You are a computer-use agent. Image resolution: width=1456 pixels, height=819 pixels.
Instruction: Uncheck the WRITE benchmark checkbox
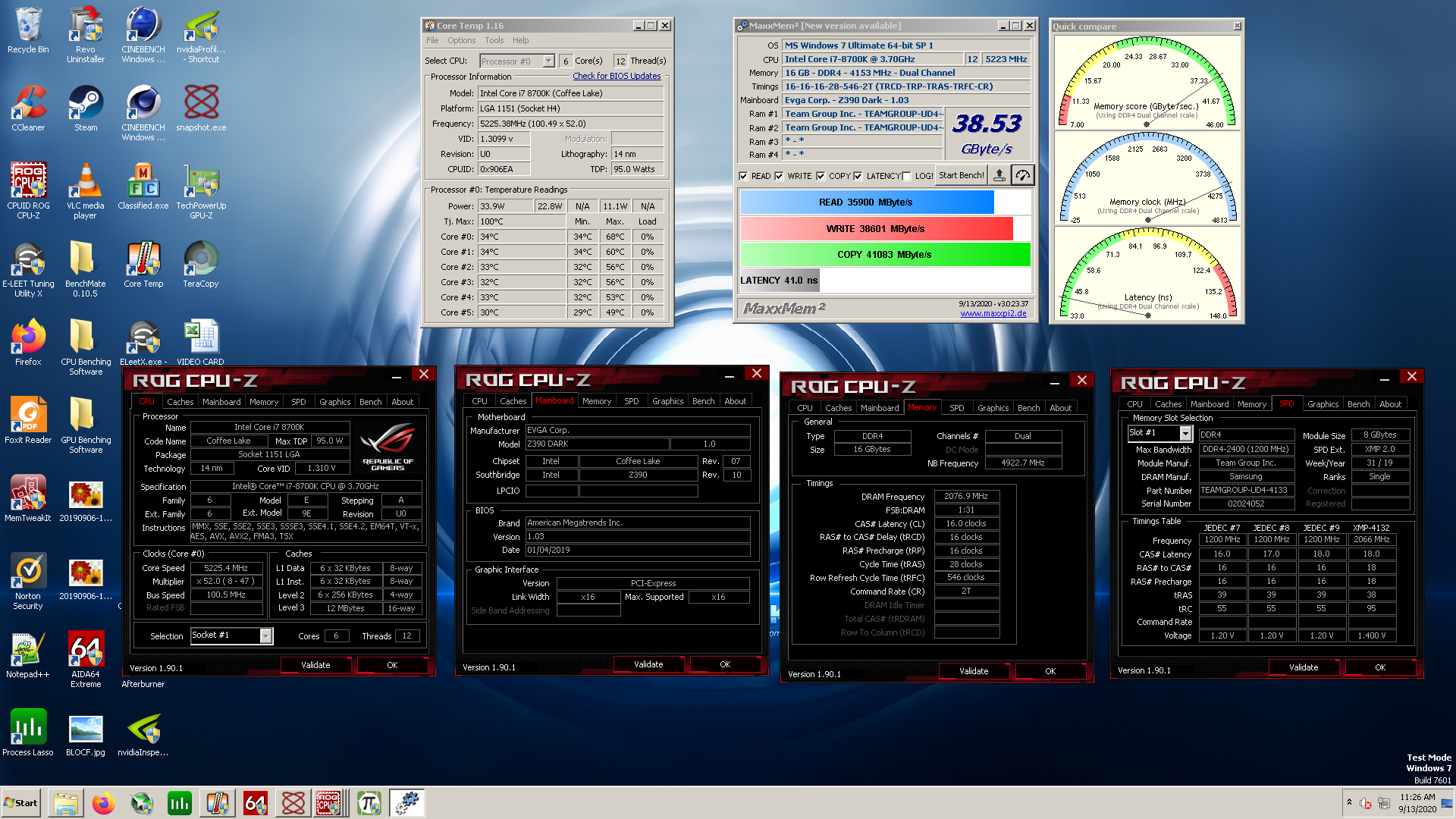[779, 176]
